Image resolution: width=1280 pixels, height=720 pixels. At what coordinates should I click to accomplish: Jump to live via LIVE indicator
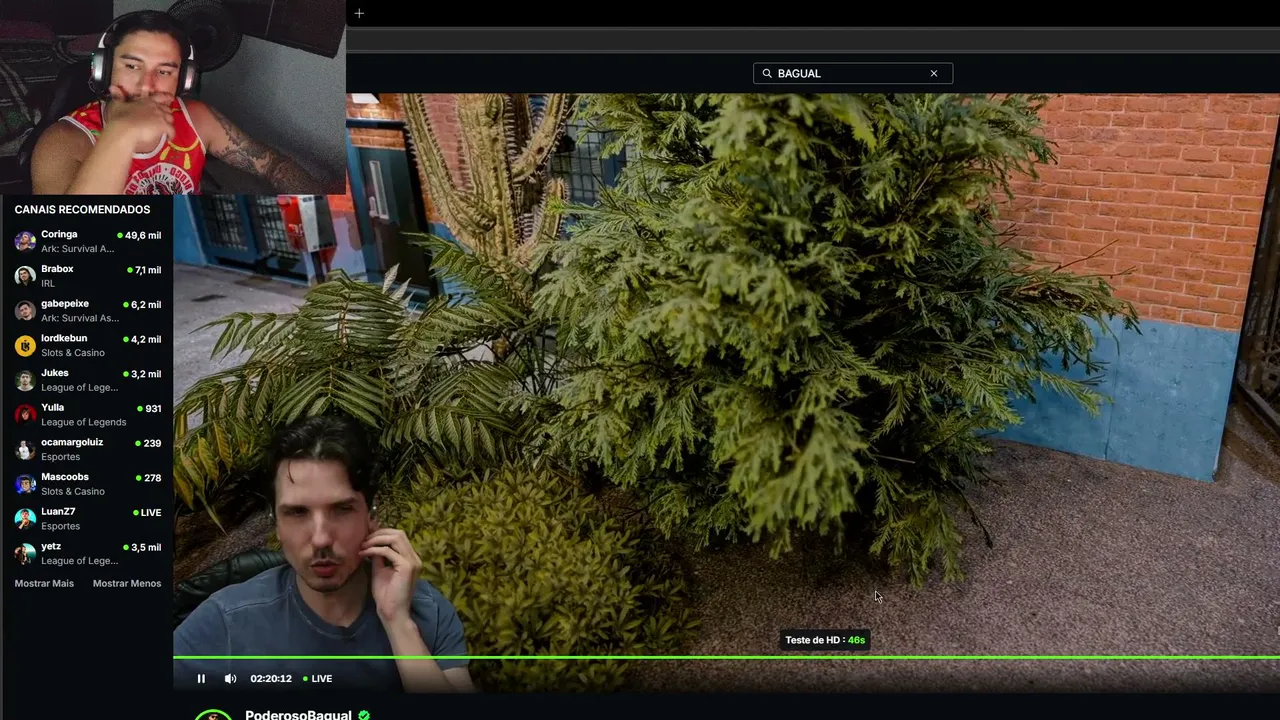(x=318, y=678)
